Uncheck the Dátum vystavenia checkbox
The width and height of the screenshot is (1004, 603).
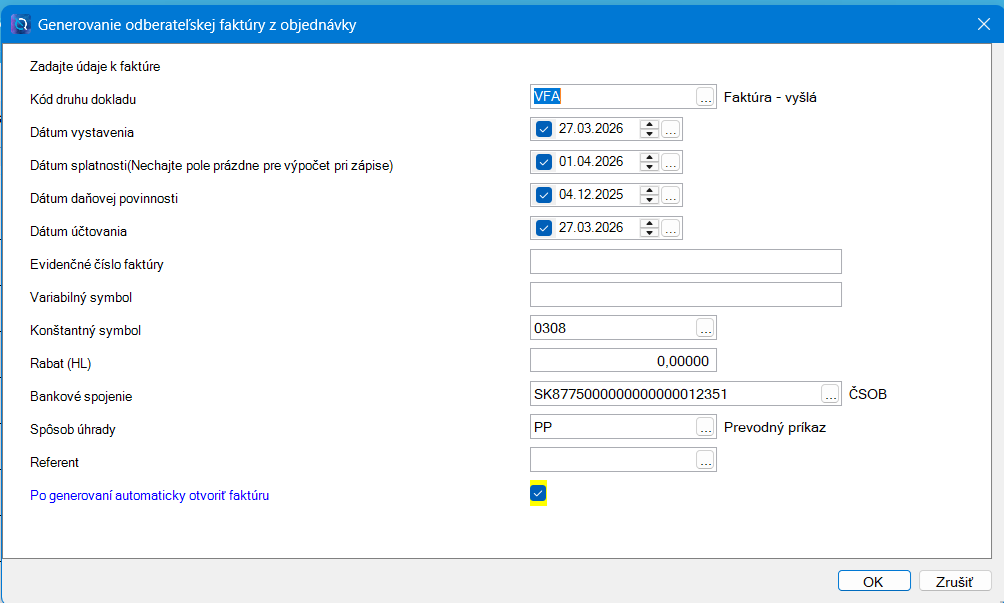tap(544, 129)
